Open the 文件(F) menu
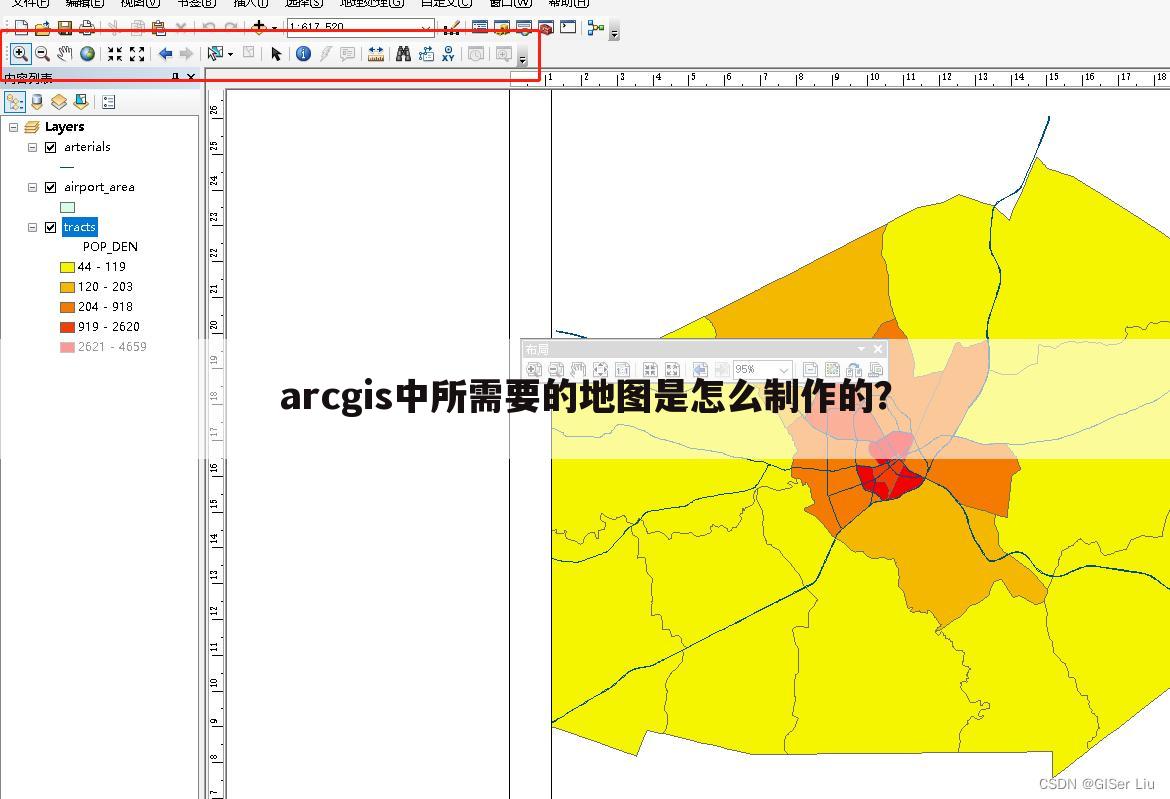 (31, 3)
